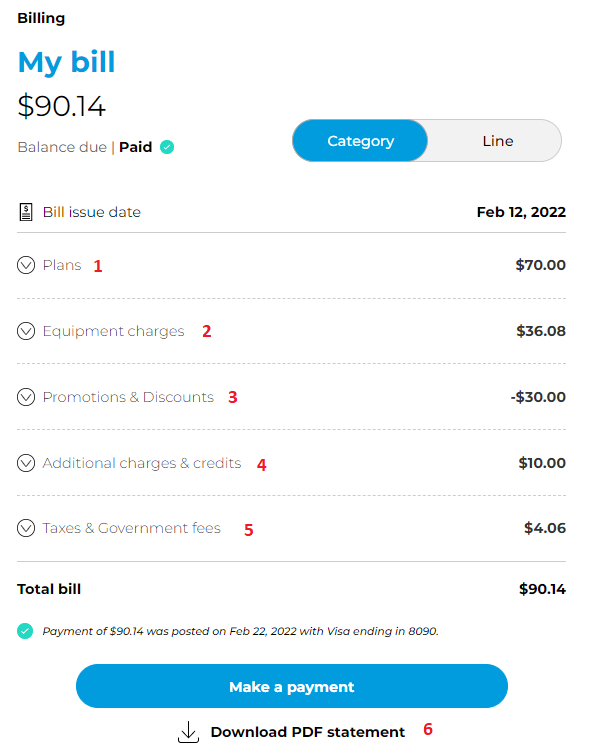Screen dimensions: 591x755
Task: Click the My bill title
Action: (x=66, y=62)
